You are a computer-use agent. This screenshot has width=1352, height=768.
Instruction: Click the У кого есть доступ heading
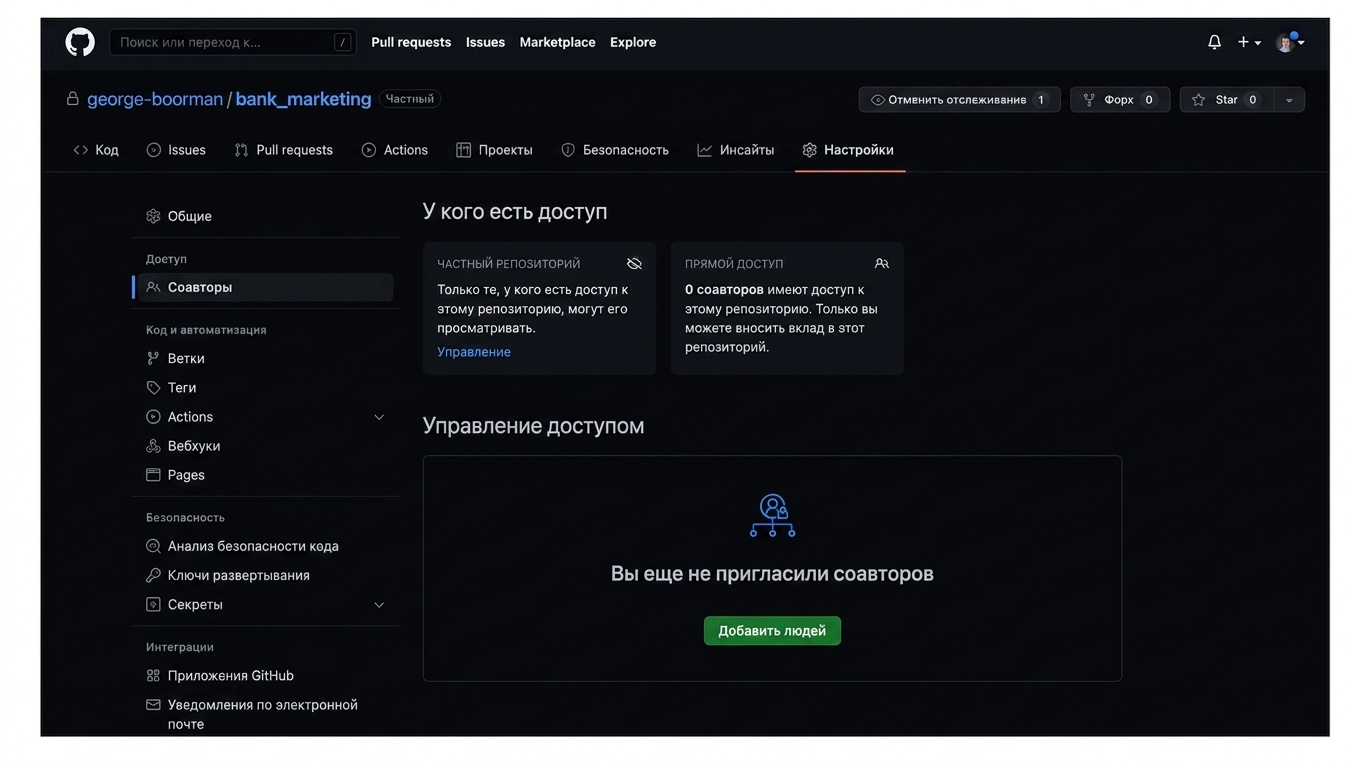[x=515, y=212]
